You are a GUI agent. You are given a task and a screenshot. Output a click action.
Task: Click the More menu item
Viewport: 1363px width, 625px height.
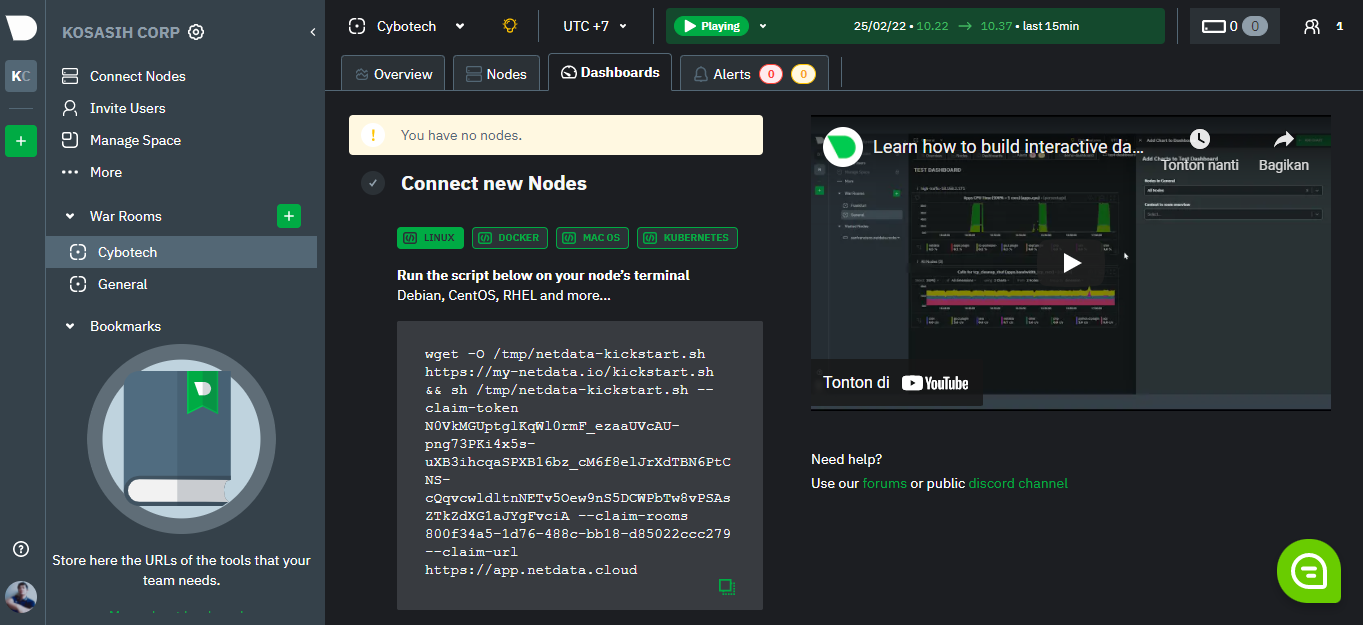105,172
